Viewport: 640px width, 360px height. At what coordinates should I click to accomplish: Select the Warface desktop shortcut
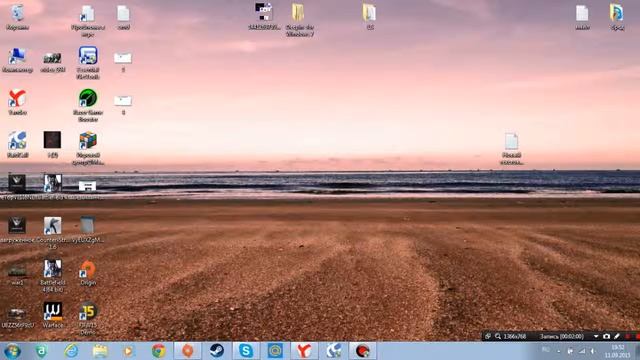[53, 315]
